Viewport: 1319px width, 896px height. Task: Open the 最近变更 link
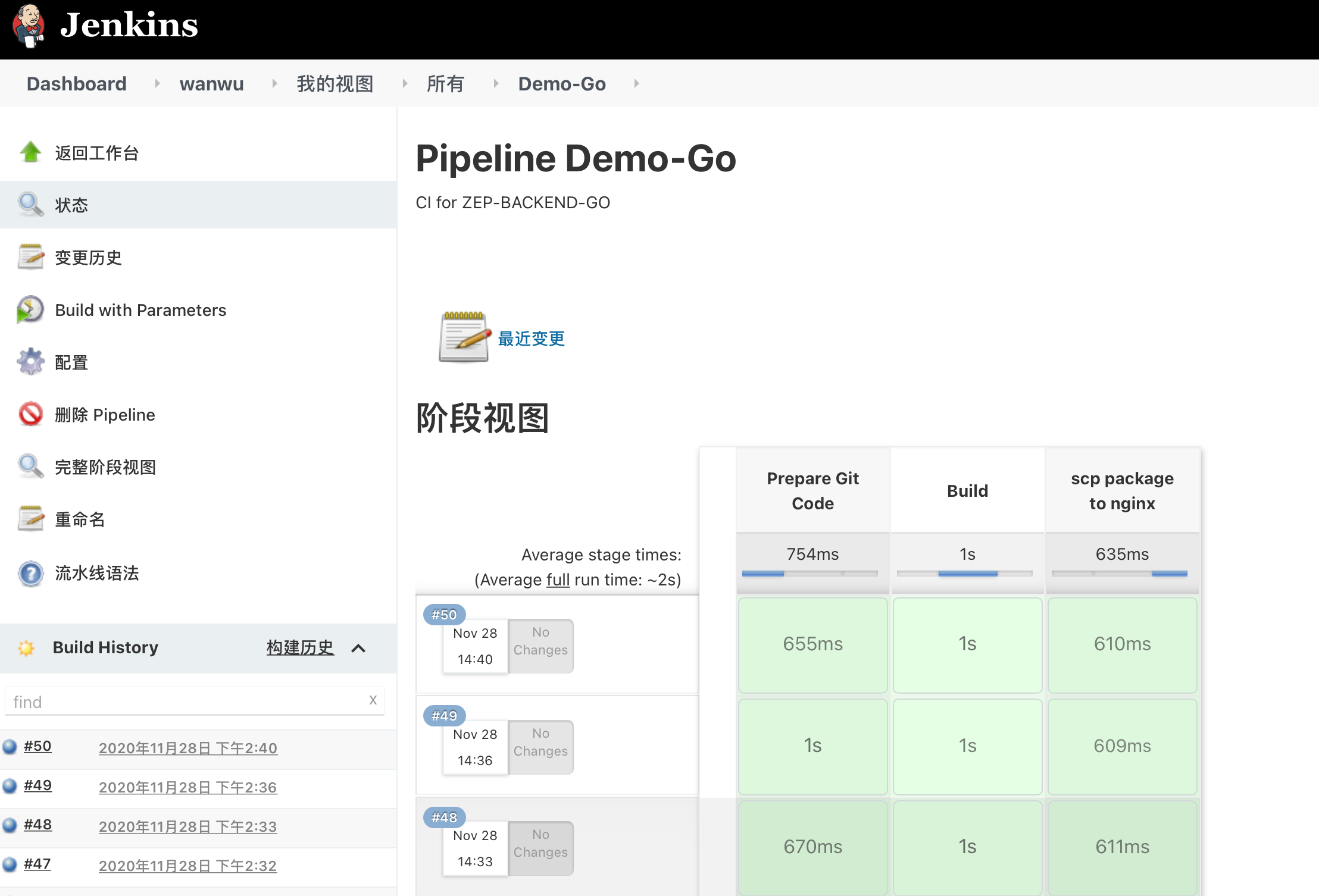pyautogui.click(x=531, y=339)
